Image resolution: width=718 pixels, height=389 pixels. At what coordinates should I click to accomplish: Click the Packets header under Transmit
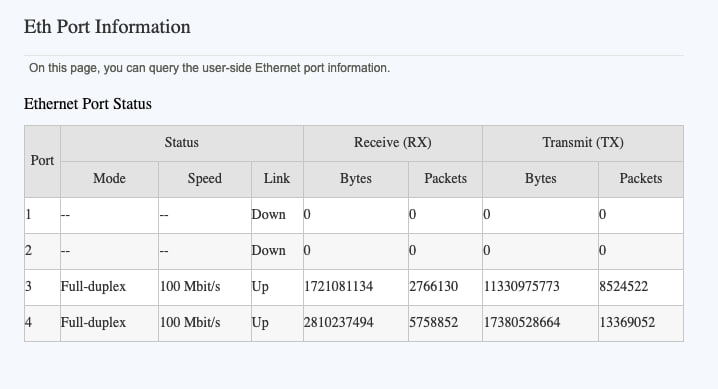pos(641,178)
